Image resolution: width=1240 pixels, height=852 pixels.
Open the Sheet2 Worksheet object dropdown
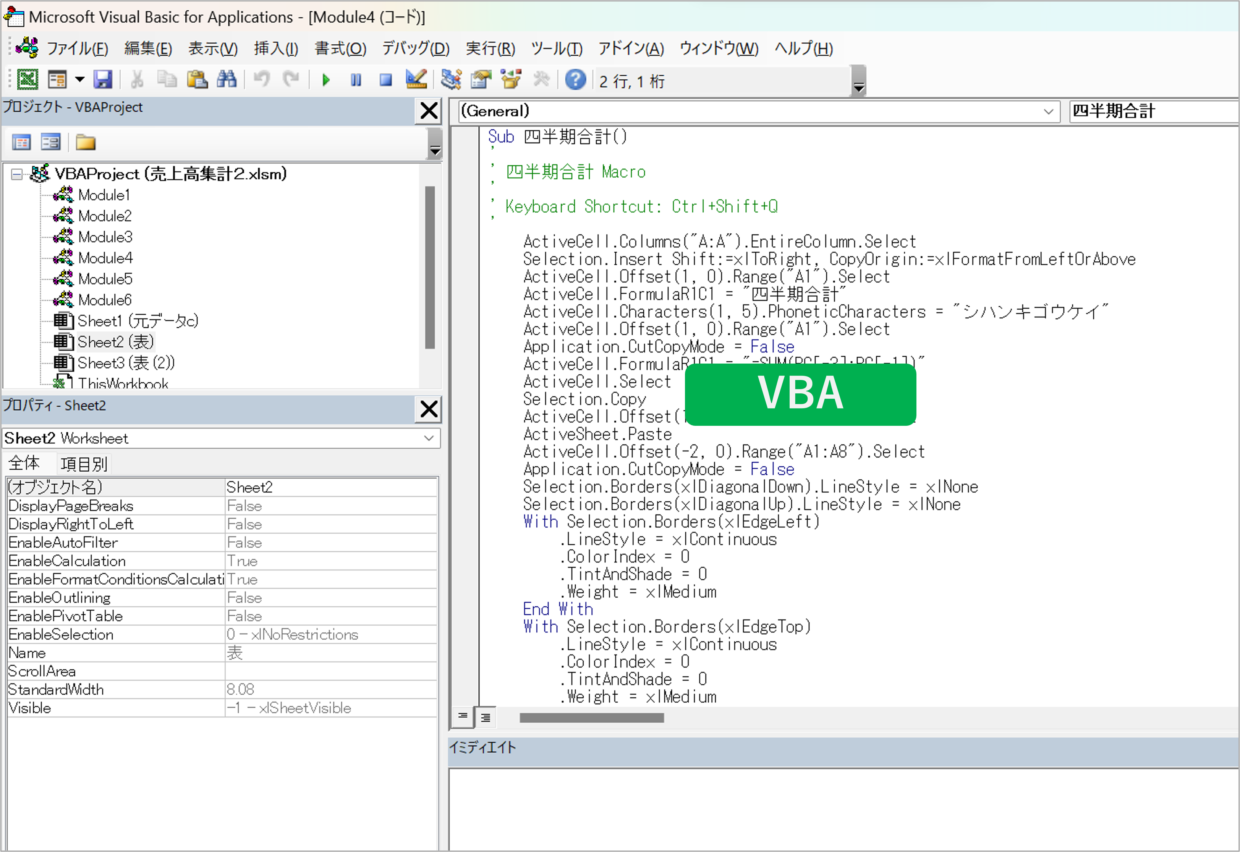coord(429,438)
